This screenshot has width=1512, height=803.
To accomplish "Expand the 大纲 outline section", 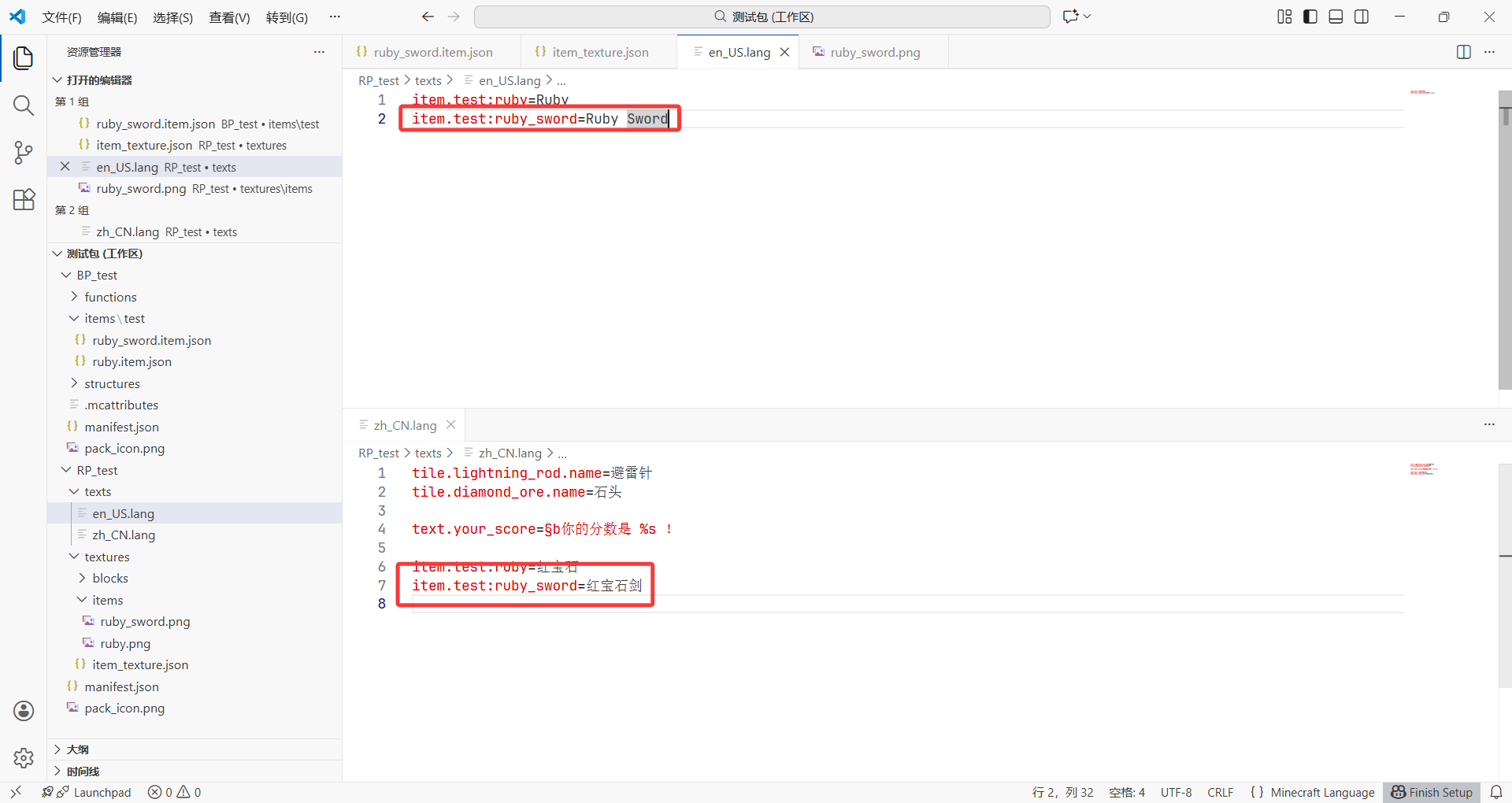I will point(77,749).
